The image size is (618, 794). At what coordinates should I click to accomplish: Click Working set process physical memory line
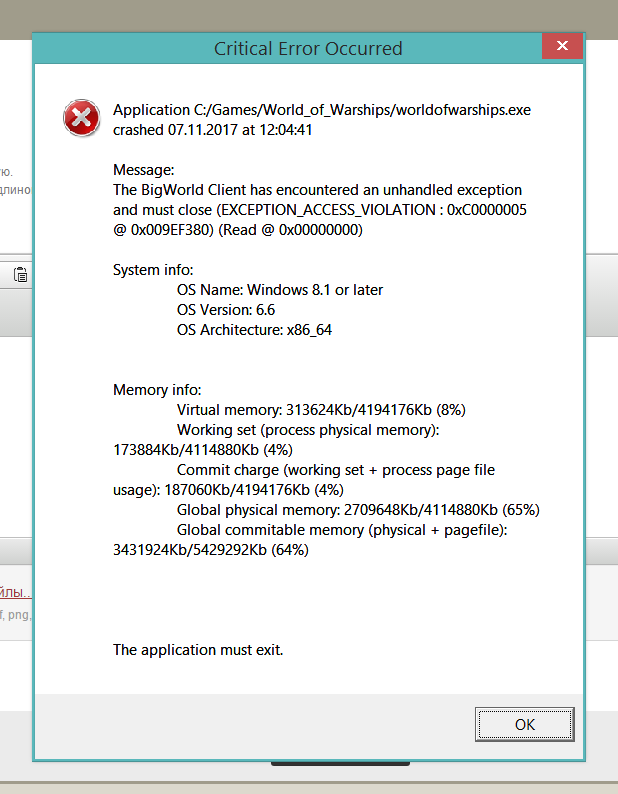pos(308,430)
